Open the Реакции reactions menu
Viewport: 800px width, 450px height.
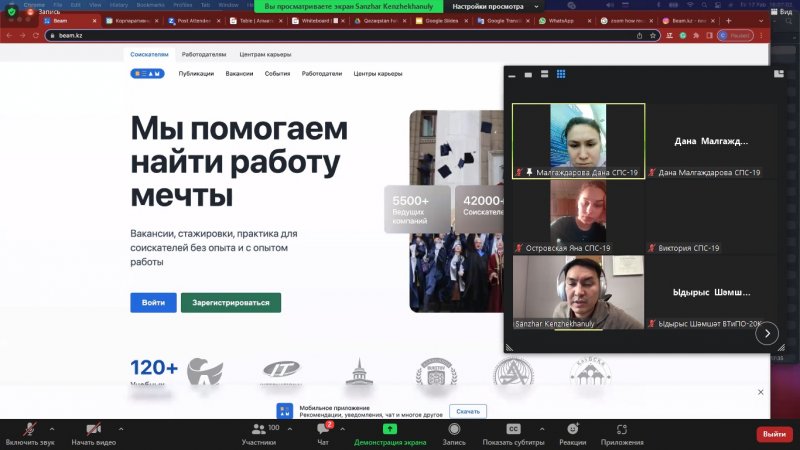pyautogui.click(x=572, y=435)
